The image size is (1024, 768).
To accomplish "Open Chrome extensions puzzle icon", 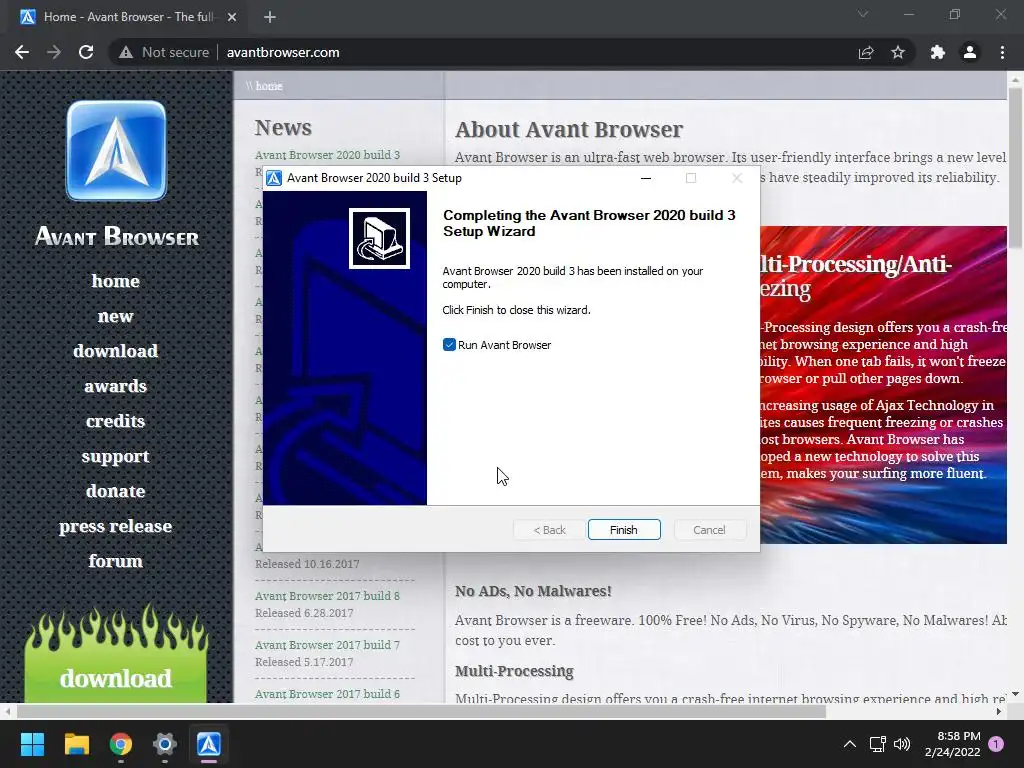I will coord(938,52).
